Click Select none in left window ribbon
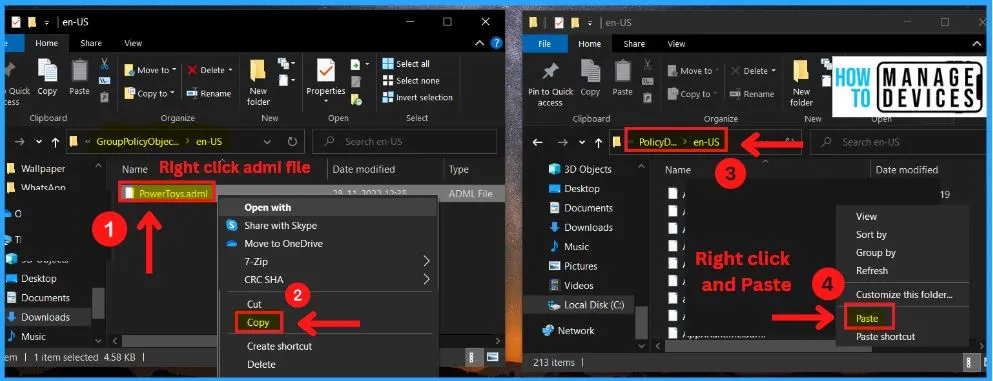993x381 pixels. pos(411,81)
